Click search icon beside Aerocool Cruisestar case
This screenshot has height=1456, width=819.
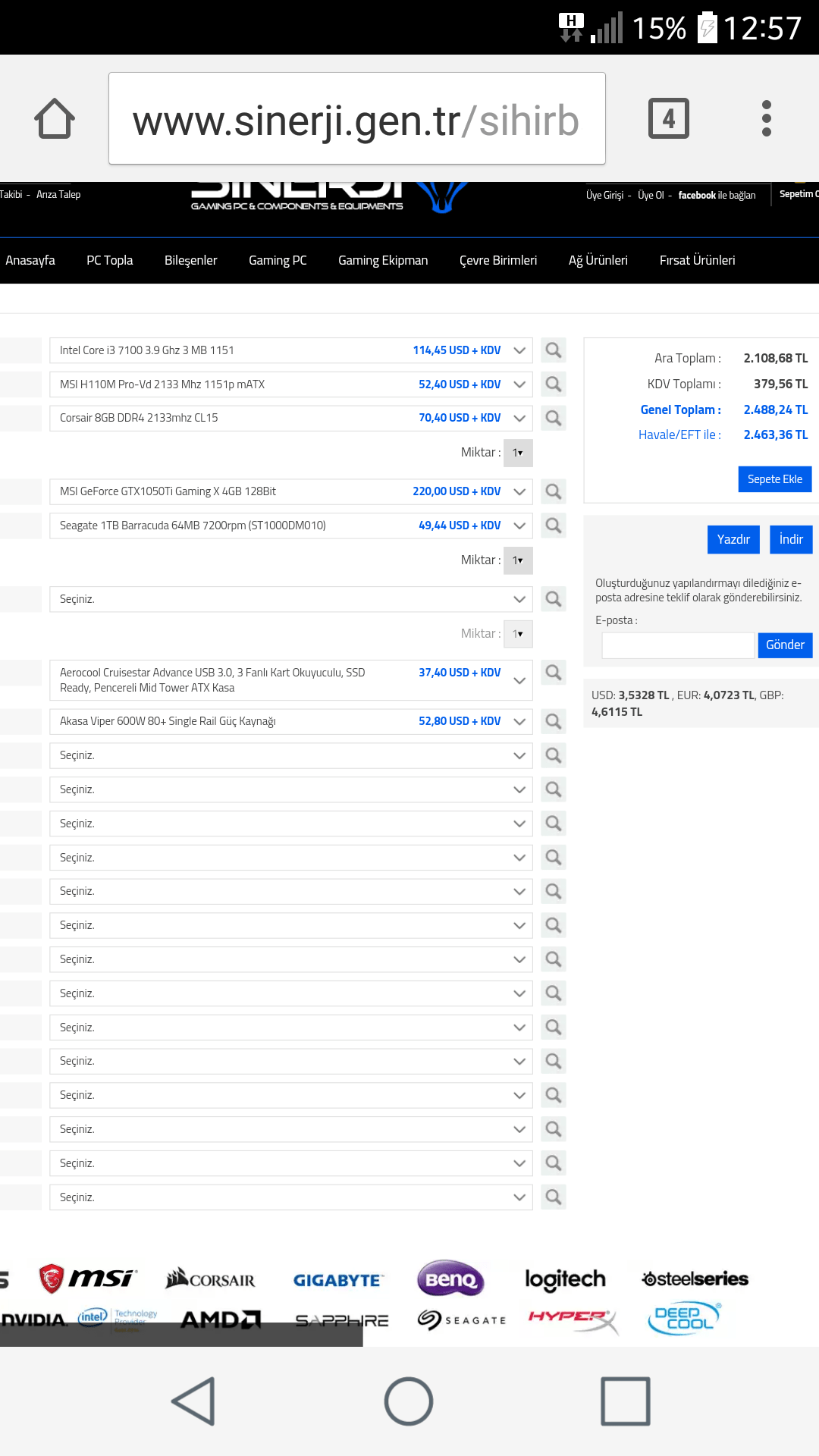[x=554, y=673]
